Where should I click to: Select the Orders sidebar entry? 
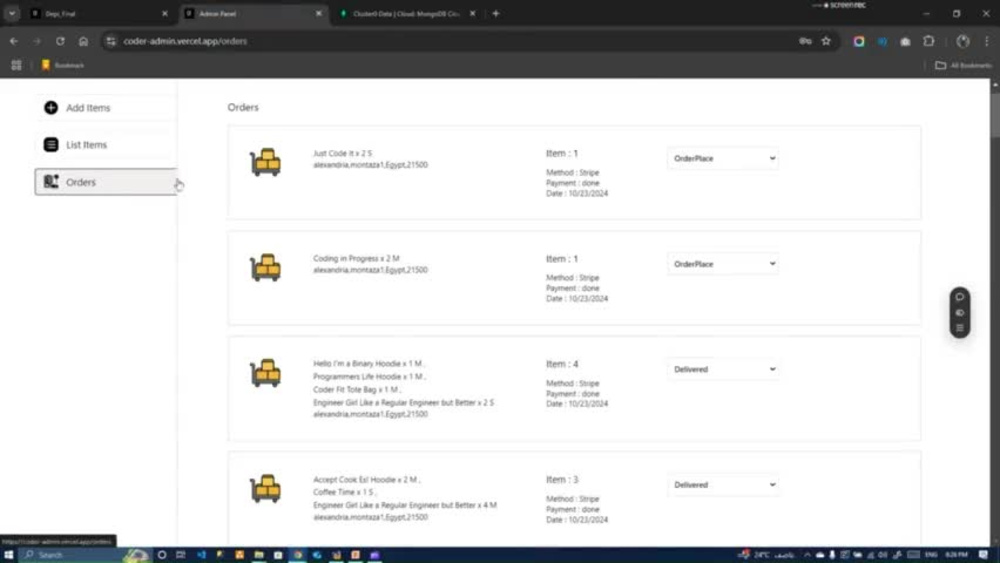click(x=106, y=182)
